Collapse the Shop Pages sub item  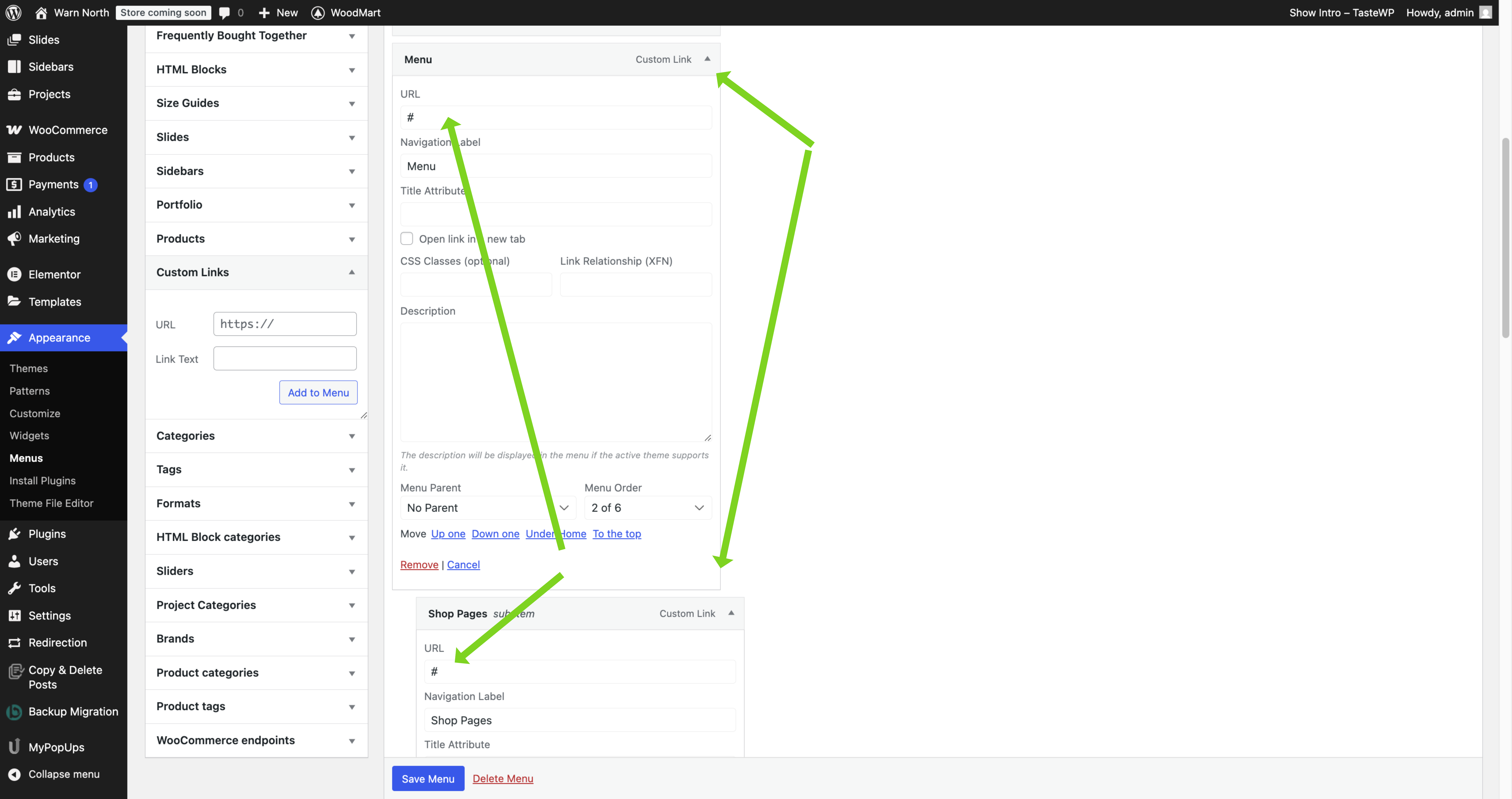(731, 613)
